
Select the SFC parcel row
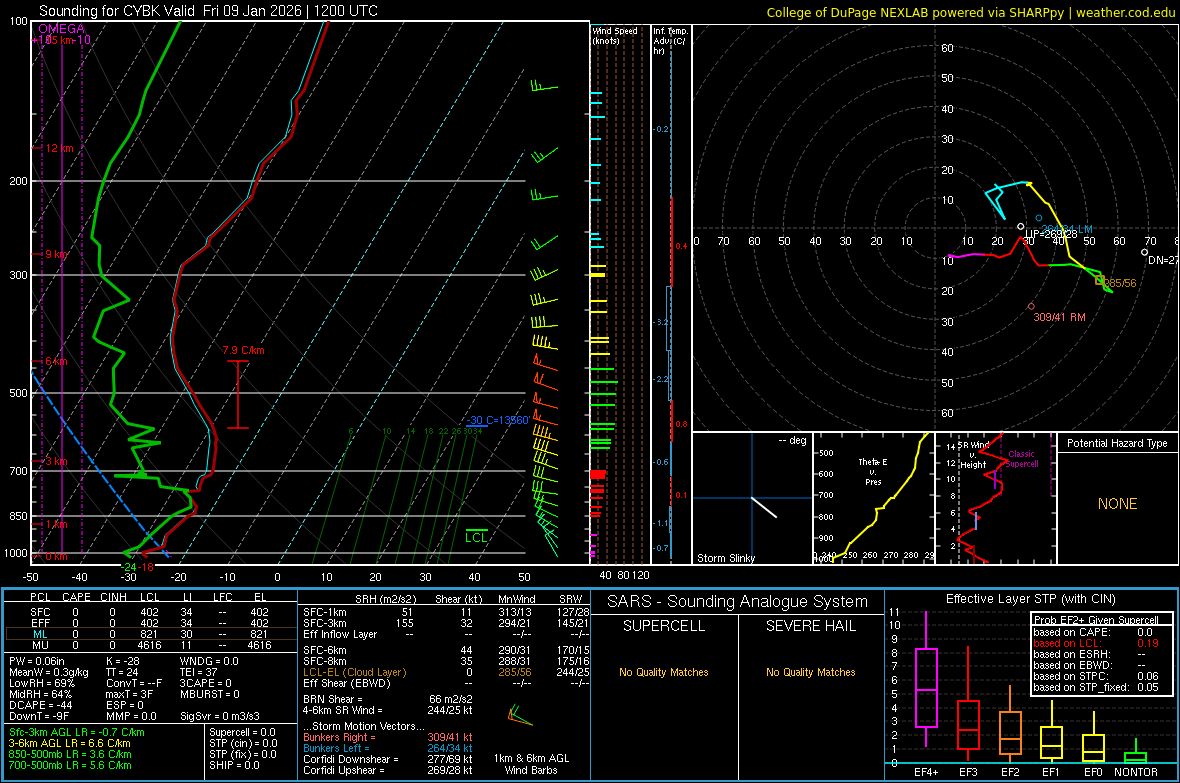149,612
